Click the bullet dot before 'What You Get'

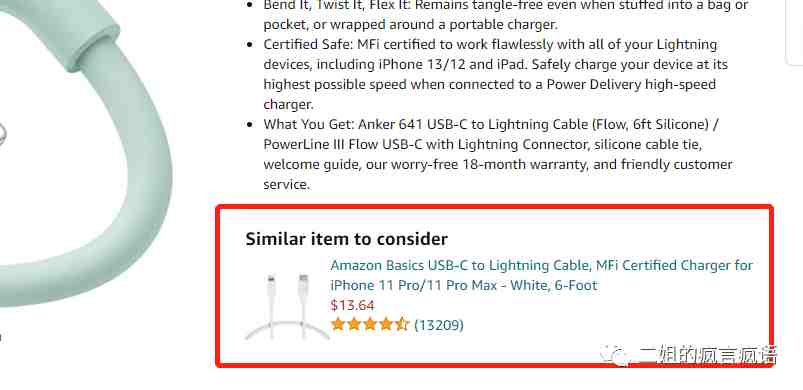point(250,125)
